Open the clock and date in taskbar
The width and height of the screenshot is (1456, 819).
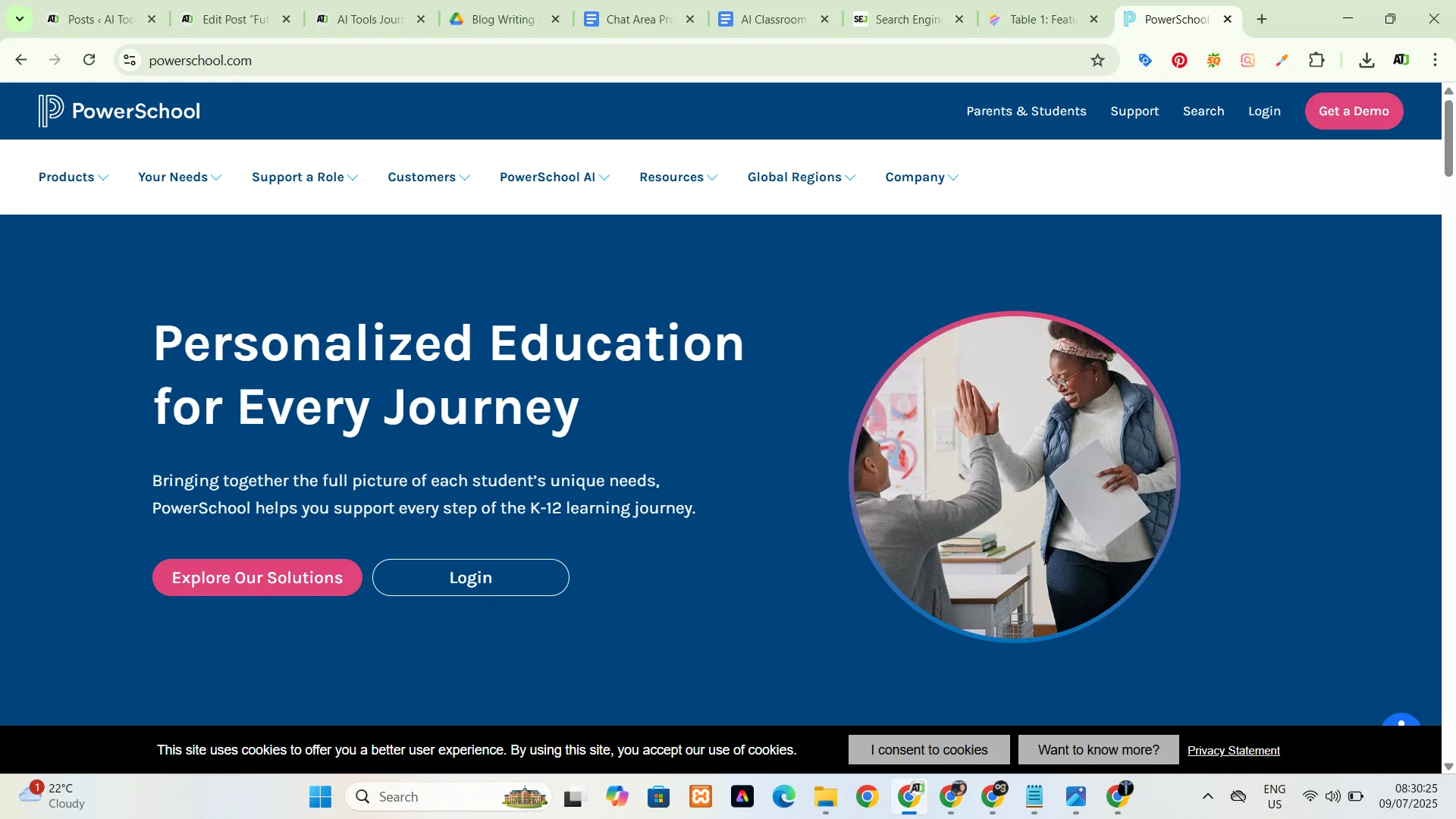[1408, 796]
